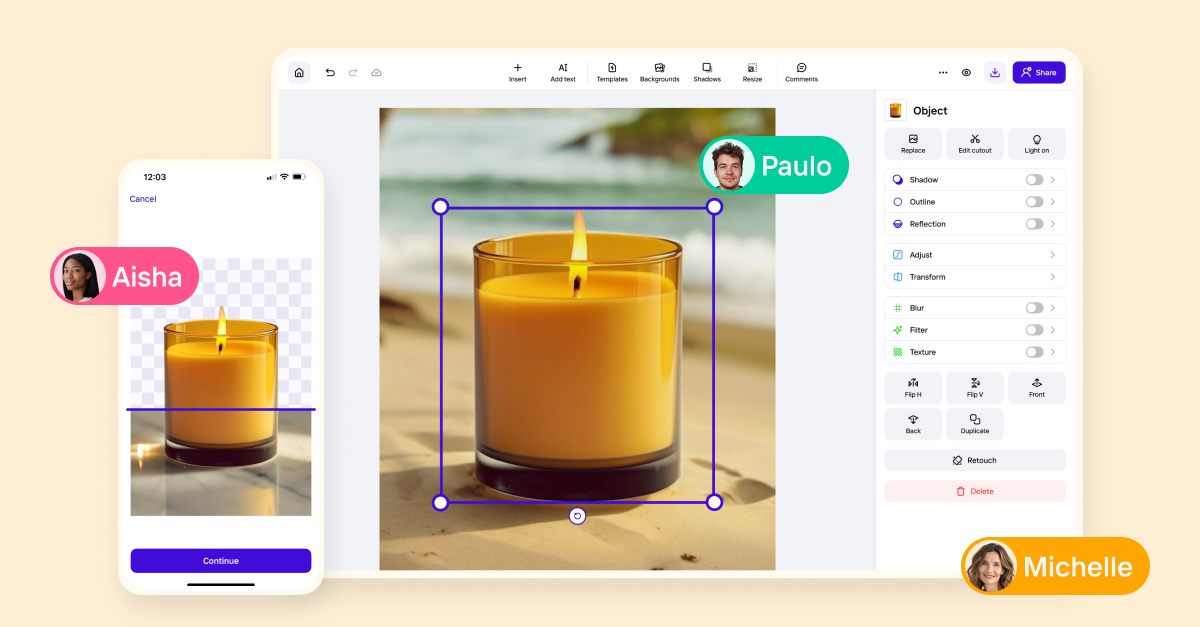Open the Backgrounds library
Viewport: 1200px width, 627px height.
pos(659,71)
